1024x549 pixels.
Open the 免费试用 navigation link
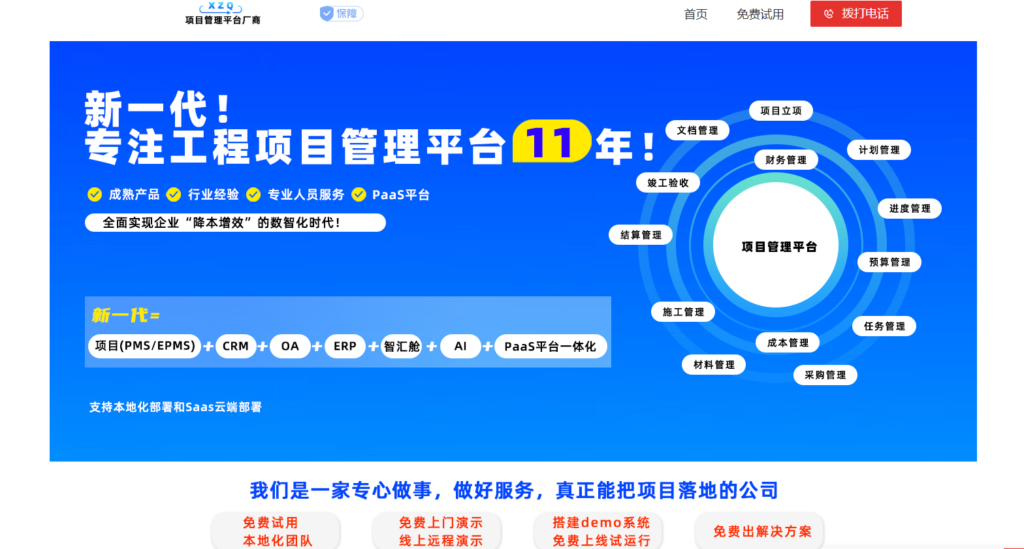(x=760, y=14)
